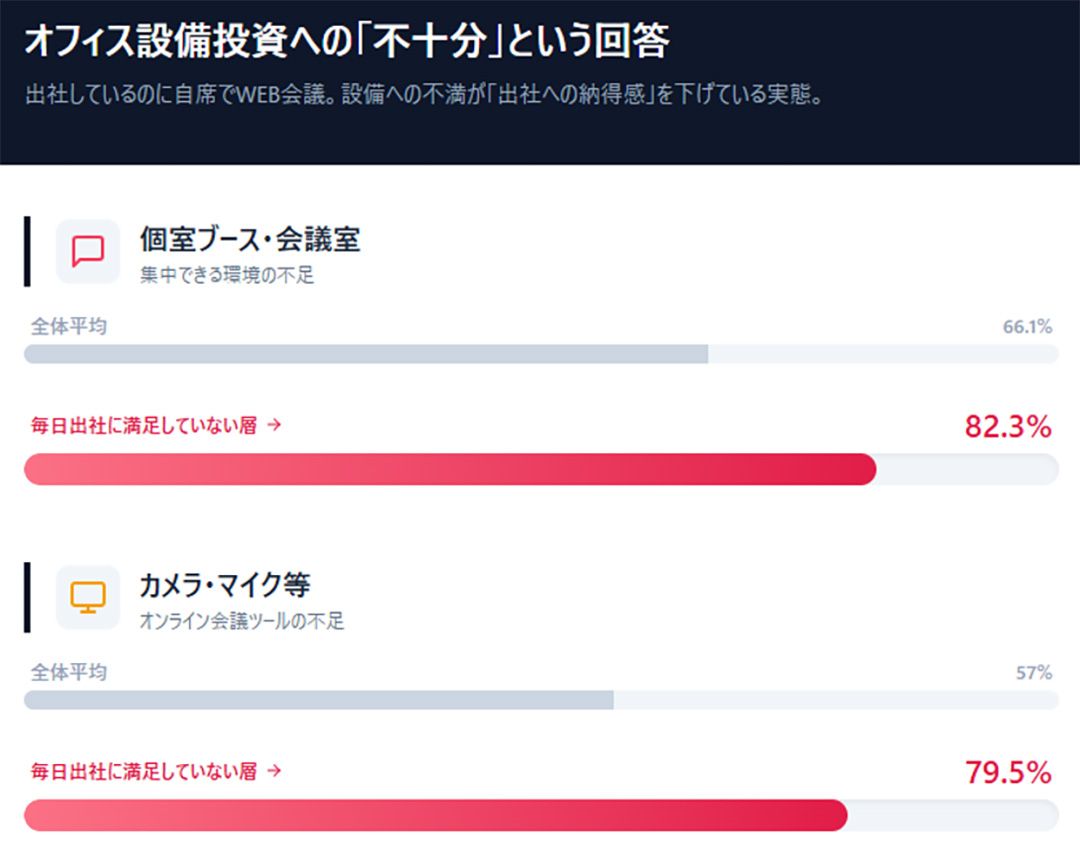This screenshot has width=1080, height=865.
Task: Click the 79.5% percentage value
Action: click(x=1007, y=773)
